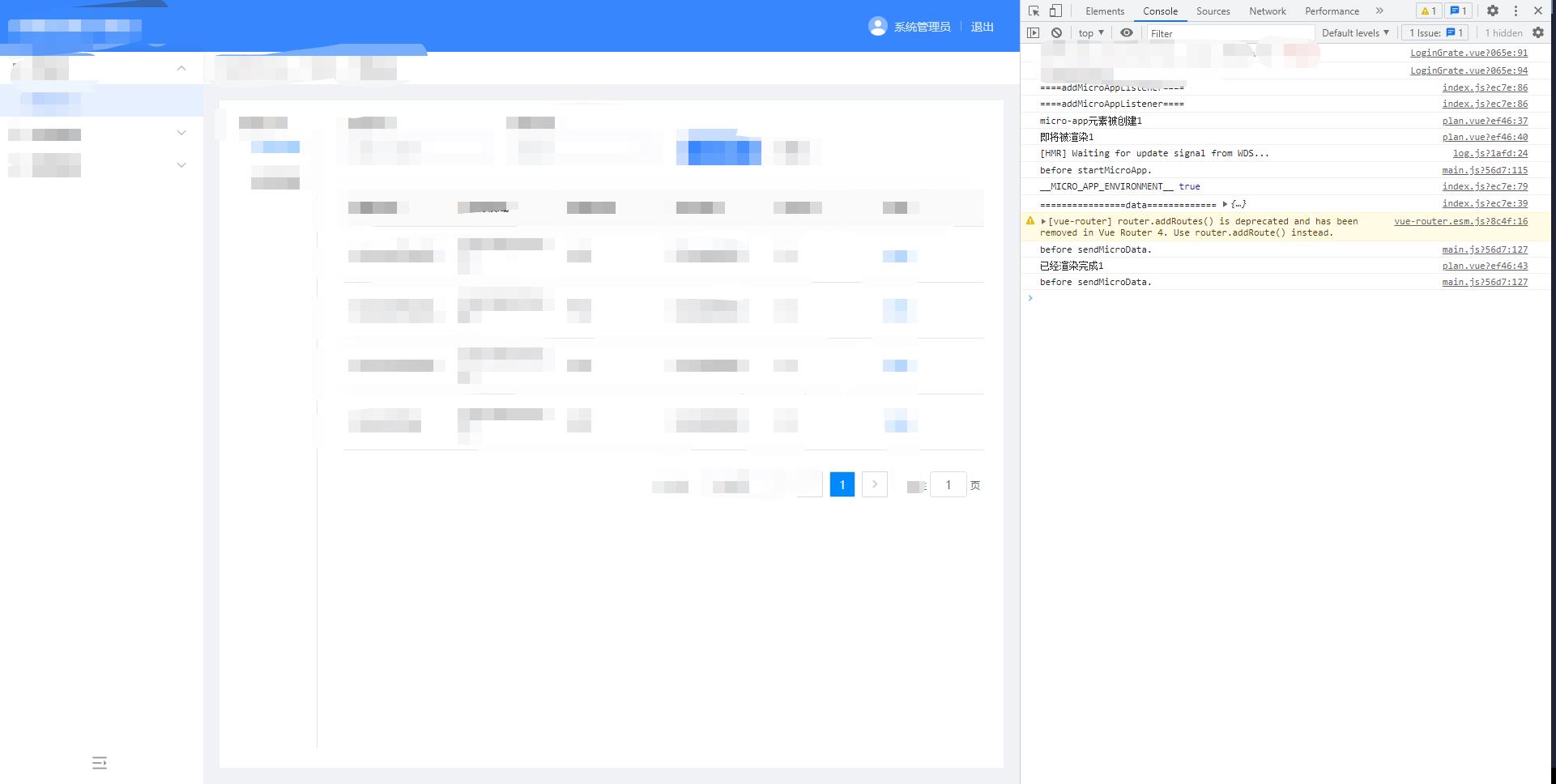The image size is (1556, 784).
Task: Open the main.js?56d7:115 source link
Action: (1485, 170)
